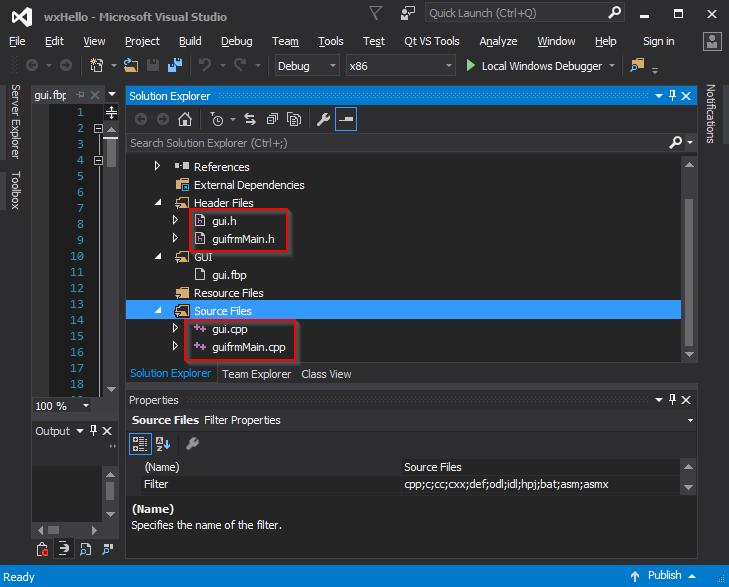Click the Redo toolbar icon
The width and height of the screenshot is (729, 587).
(240, 66)
